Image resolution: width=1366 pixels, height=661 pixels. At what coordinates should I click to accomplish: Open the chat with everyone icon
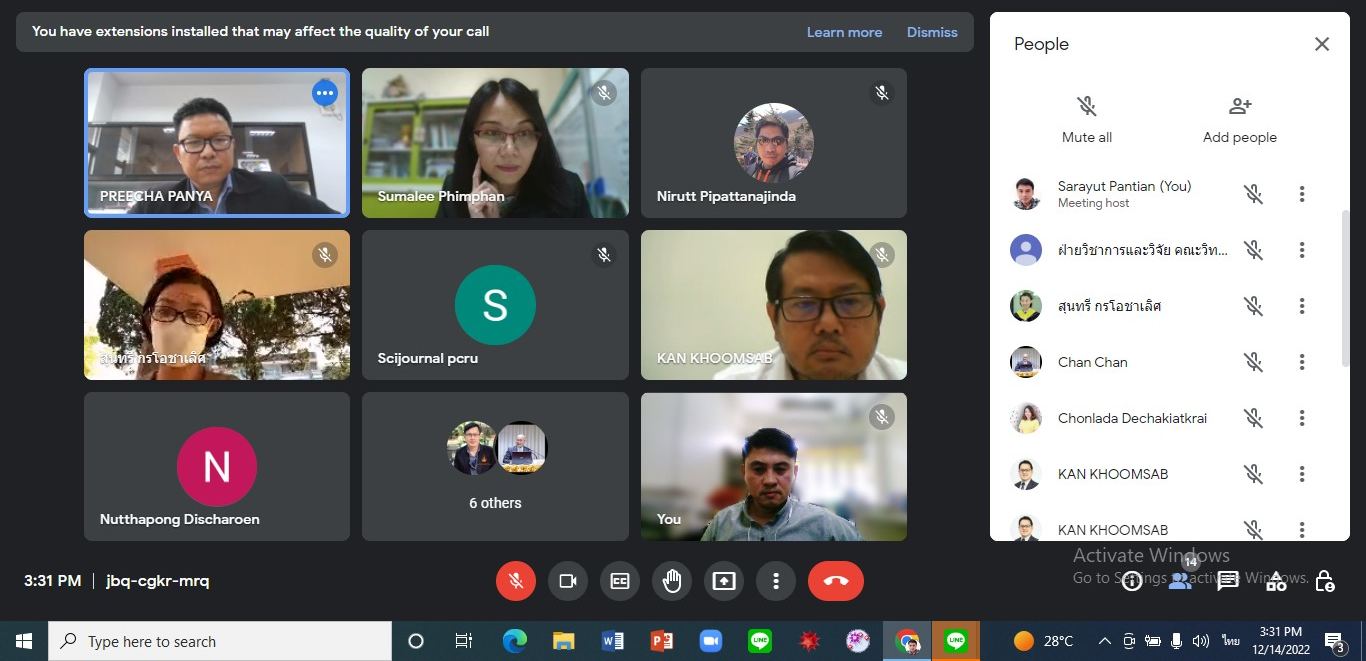pyautogui.click(x=1228, y=581)
